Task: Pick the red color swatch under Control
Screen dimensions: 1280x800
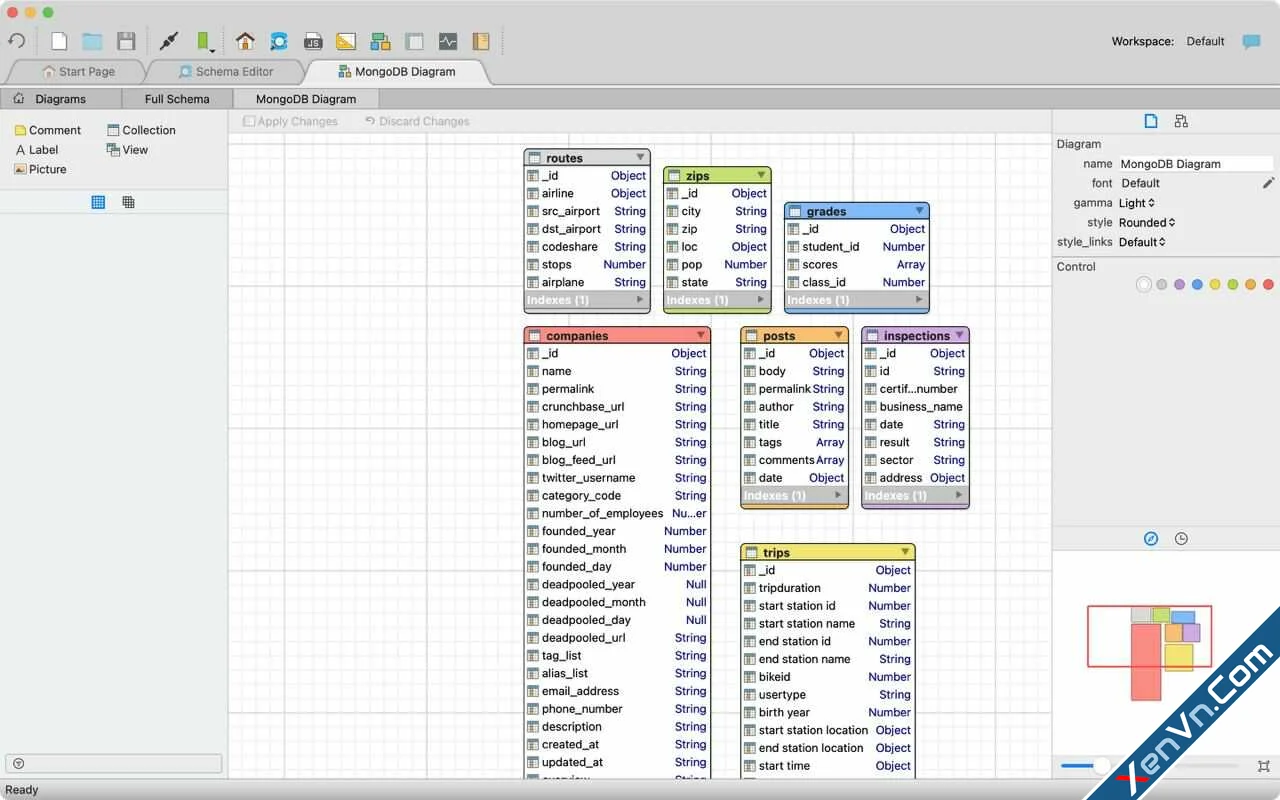Action: point(1268,285)
